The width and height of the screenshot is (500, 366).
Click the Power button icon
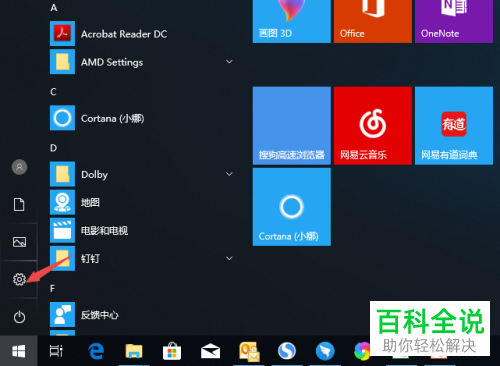point(19,317)
